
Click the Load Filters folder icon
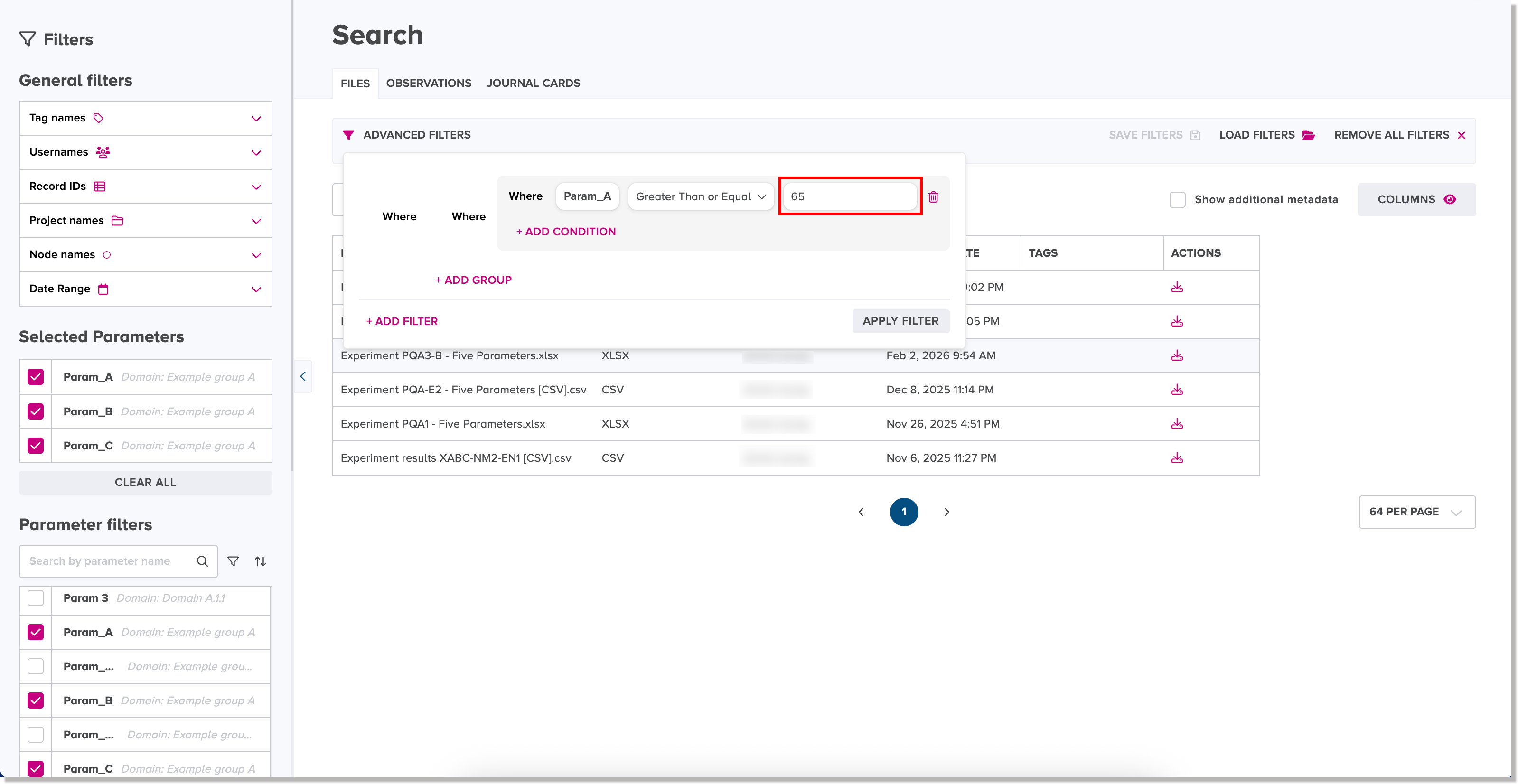pyautogui.click(x=1309, y=135)
